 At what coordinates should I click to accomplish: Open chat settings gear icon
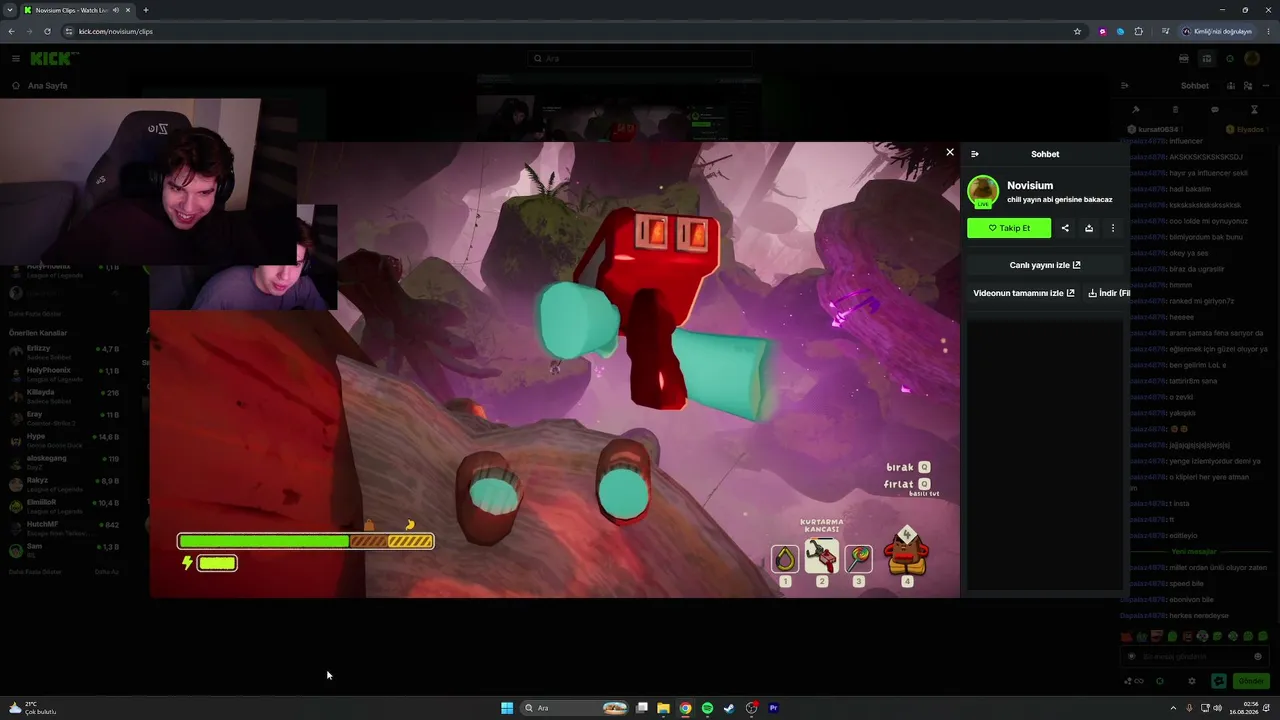click(x=1191, y=681)
